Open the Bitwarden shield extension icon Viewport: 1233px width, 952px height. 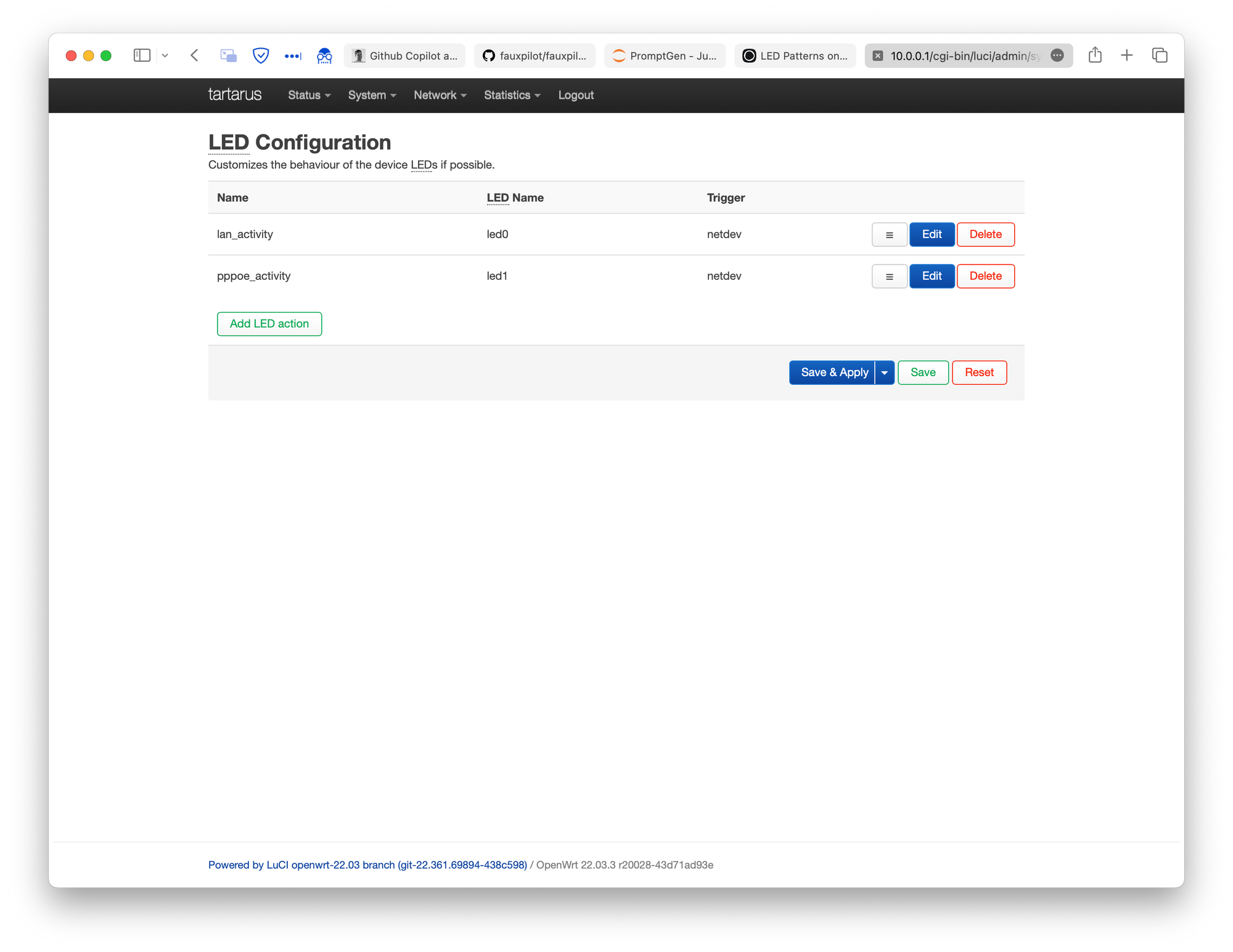pyautogui.click(x=261, y=55)
